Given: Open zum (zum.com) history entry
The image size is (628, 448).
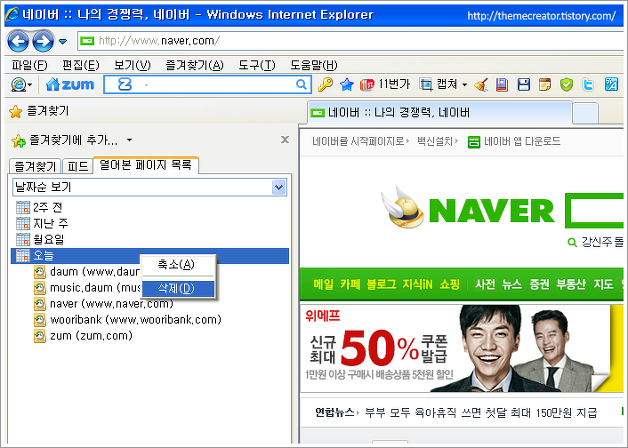Looking at the screenshot, I should point(83,335).
